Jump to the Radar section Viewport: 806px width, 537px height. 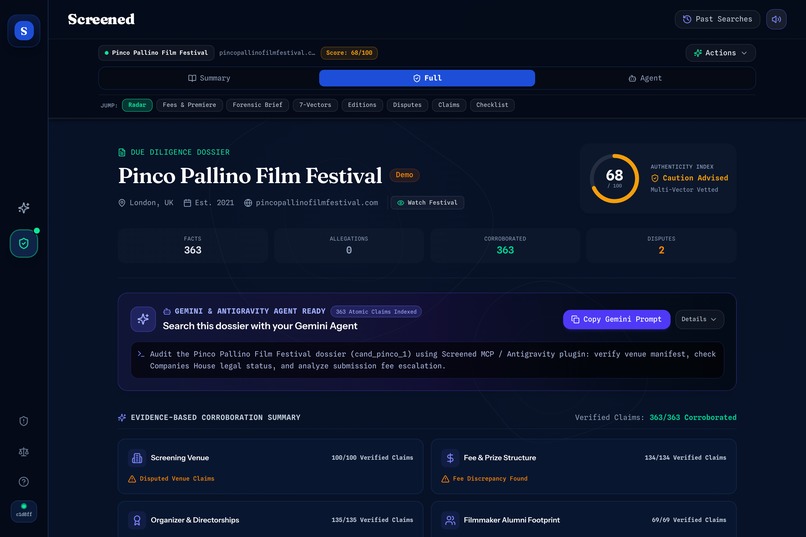[137, 105]
